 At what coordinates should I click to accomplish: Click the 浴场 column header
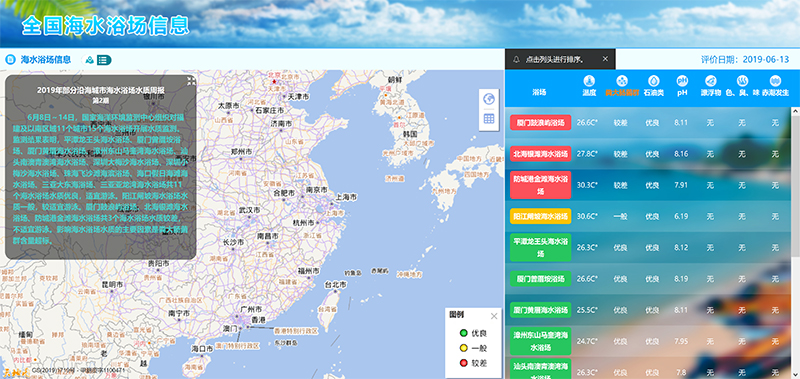[539, 92]
